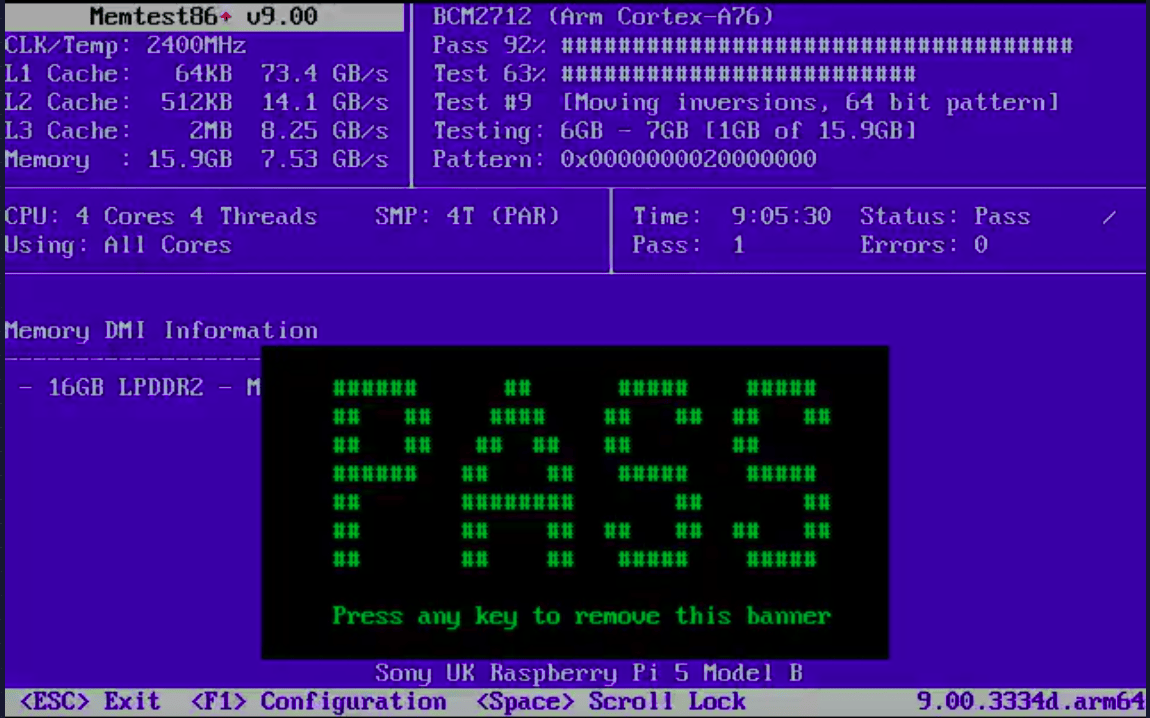The width and height of the screenshot is (1150, 718).
Task: Click the Testing 6GB - 7GB line
Action: (675, 131)
